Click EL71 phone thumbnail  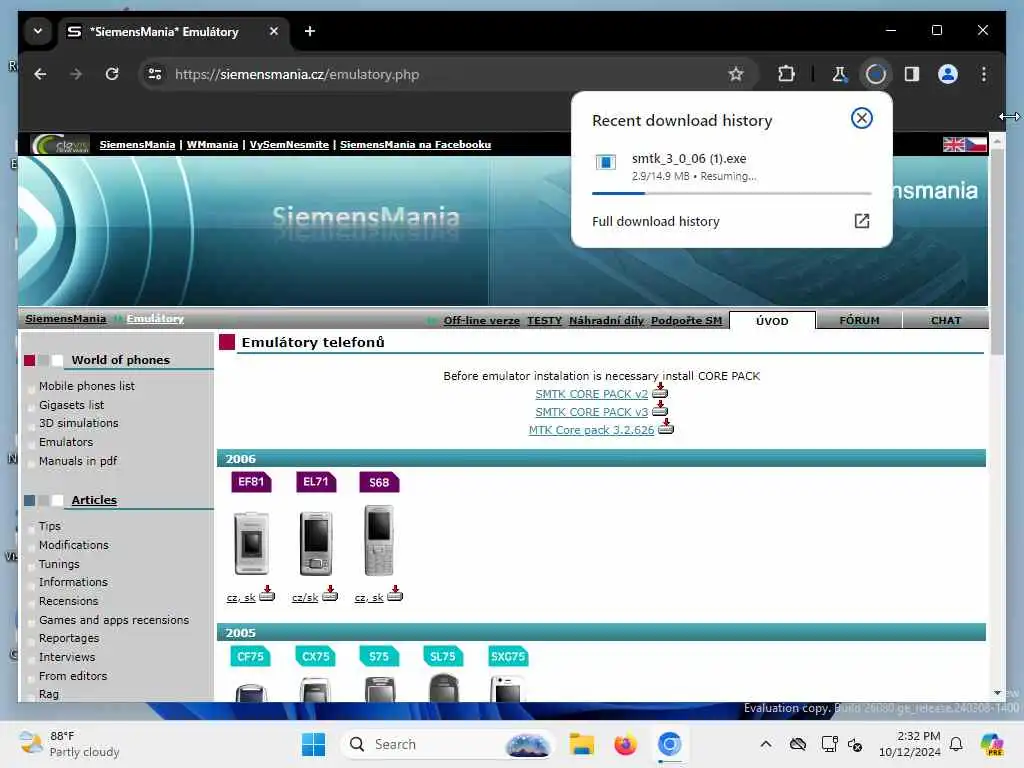(315, 543)
